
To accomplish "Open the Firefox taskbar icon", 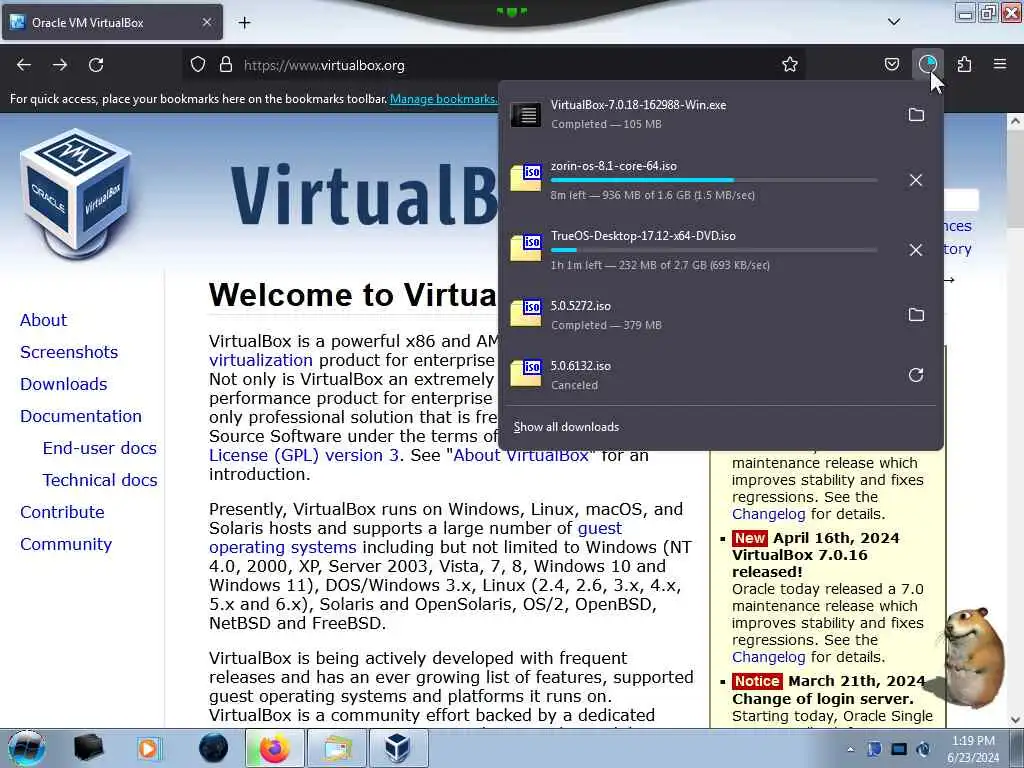I will [274, 748].
